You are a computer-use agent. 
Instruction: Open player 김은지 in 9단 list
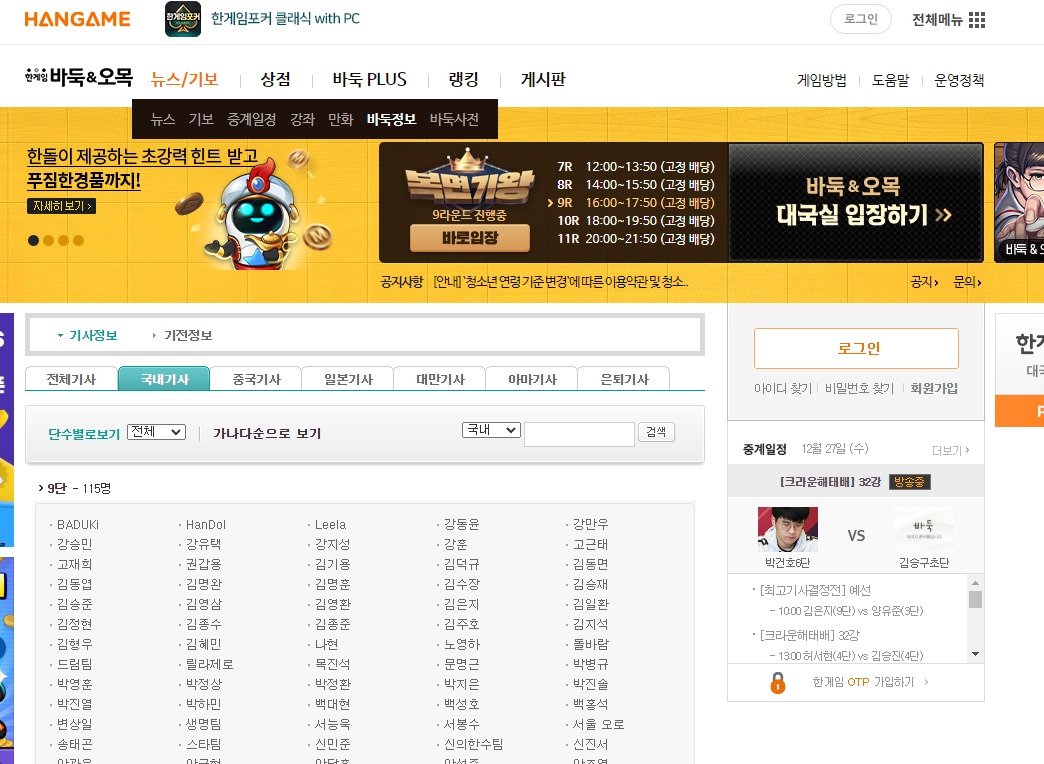(x=461, y=604)
